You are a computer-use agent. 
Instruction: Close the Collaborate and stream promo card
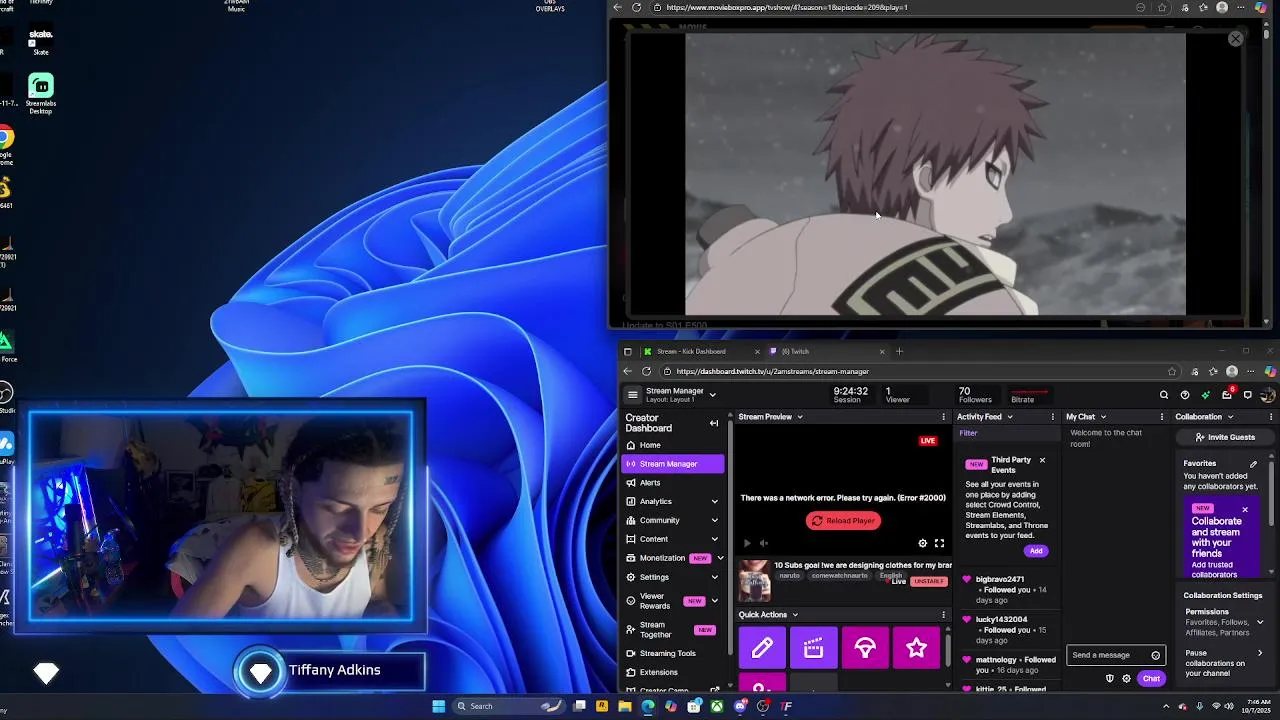point(1245,510)
